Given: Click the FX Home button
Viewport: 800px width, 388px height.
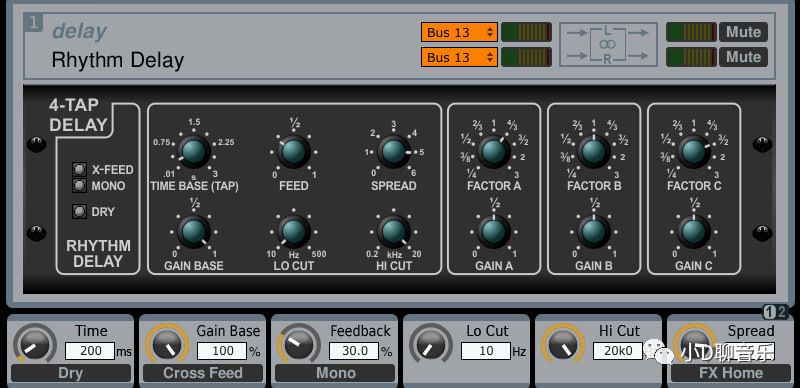Looking at the screenshot, I should tap(731, 373).
